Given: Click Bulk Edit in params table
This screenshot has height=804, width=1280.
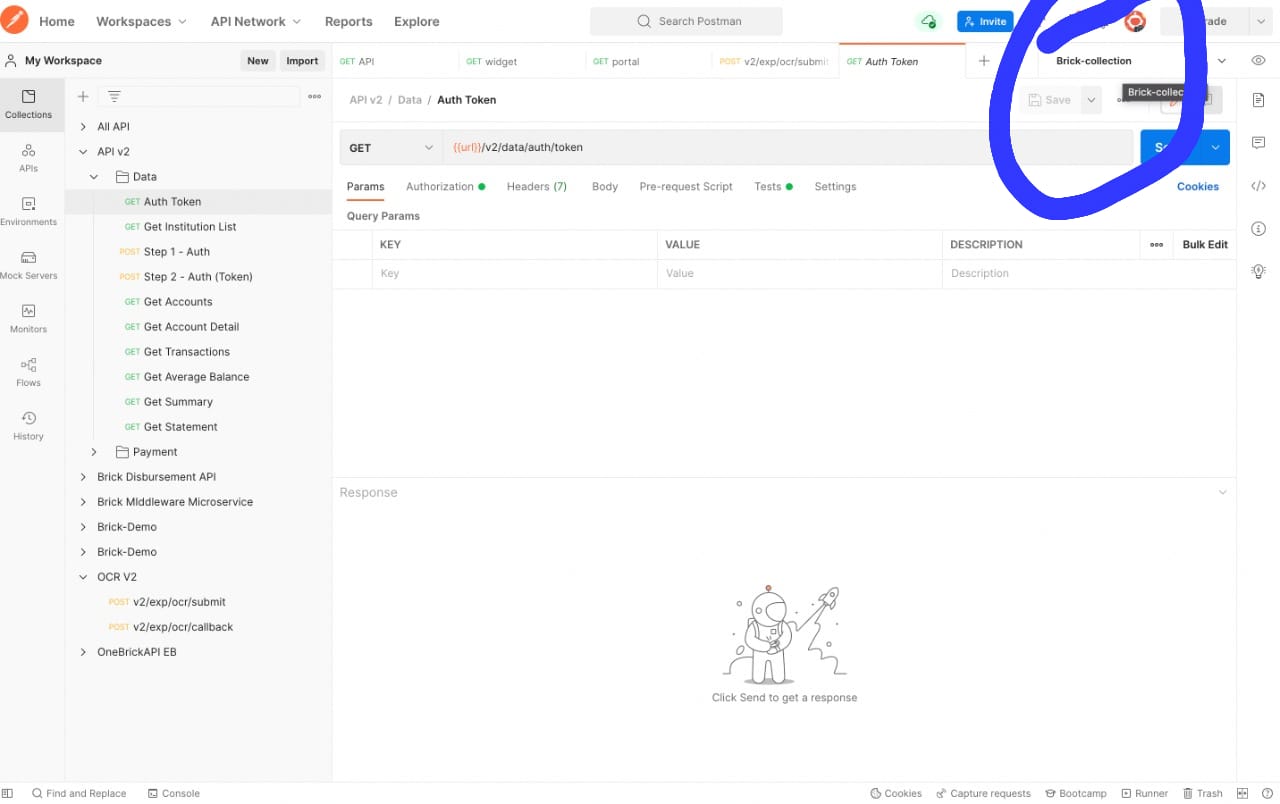Looking at the screenshot, I should coord(1205,245).
